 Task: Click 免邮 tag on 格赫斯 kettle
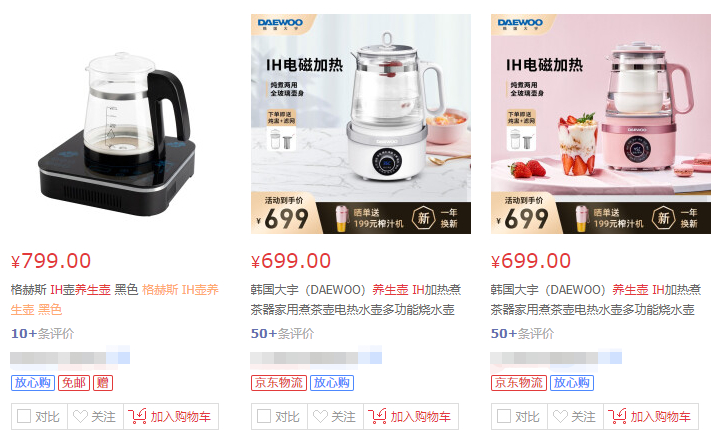[74, 383]
